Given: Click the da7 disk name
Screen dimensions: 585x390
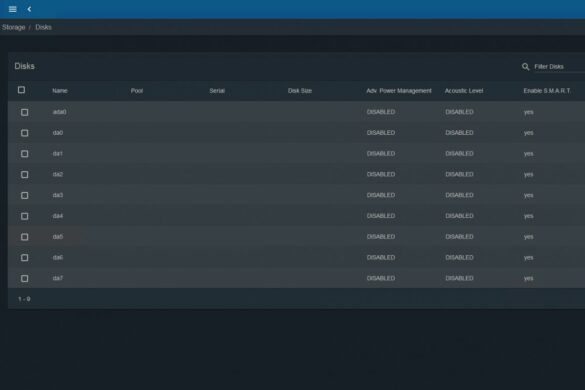Looking at the screenshot, I should pos(58,278).
